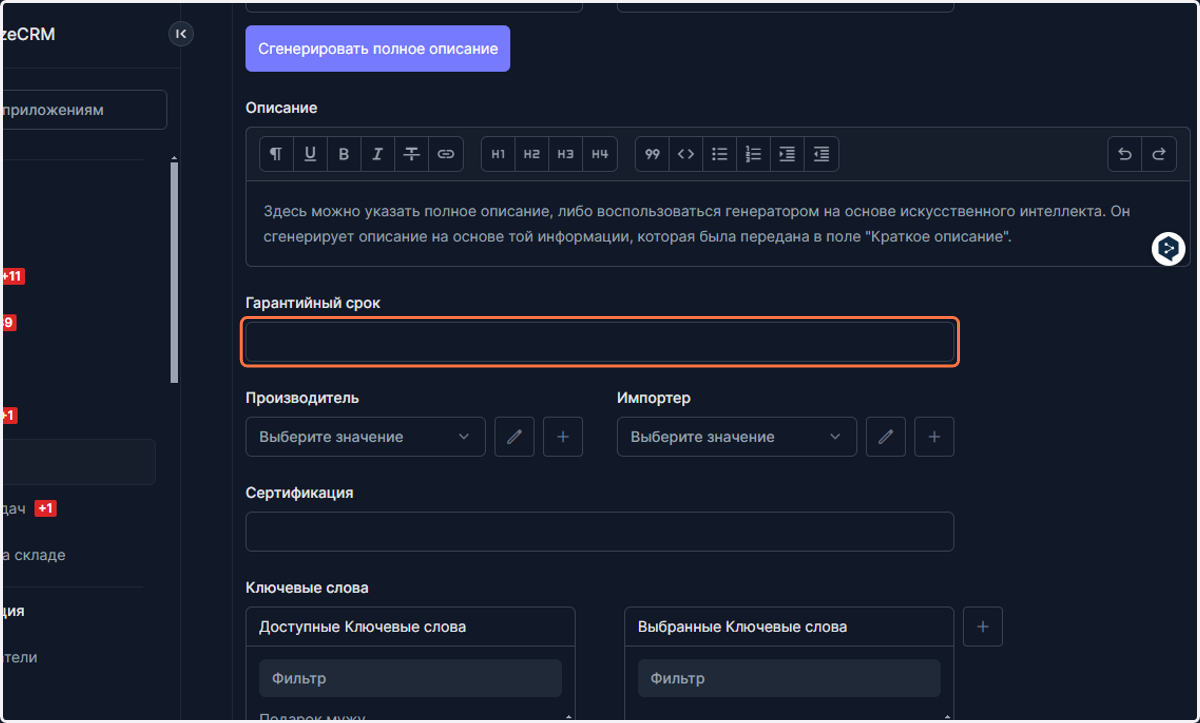Click the filter field in Доступные Ключевые слова
Viewport: 1200px width, 723px height.
410,678
